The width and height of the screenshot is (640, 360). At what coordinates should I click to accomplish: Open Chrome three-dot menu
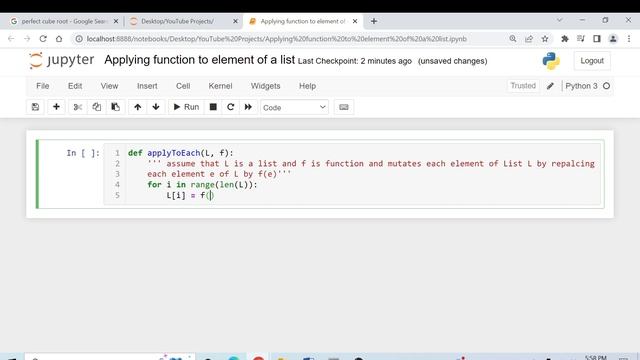tap(629, 39)
